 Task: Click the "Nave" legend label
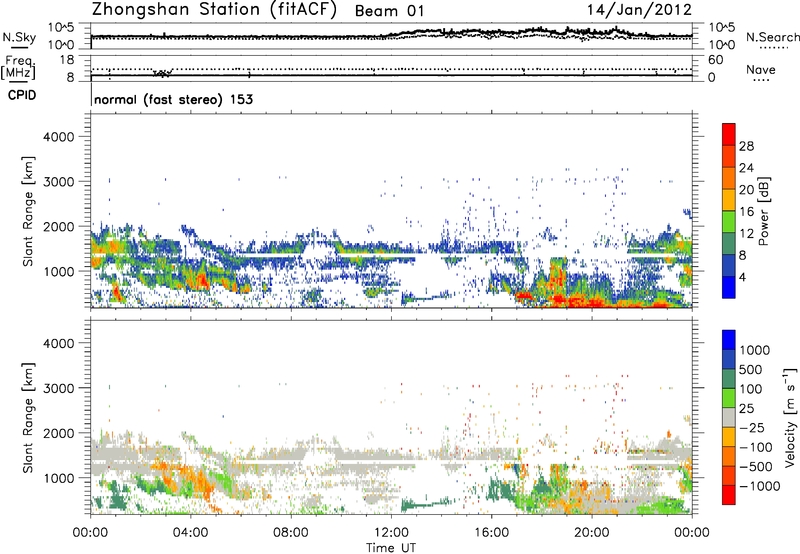(x=760, y=70)
